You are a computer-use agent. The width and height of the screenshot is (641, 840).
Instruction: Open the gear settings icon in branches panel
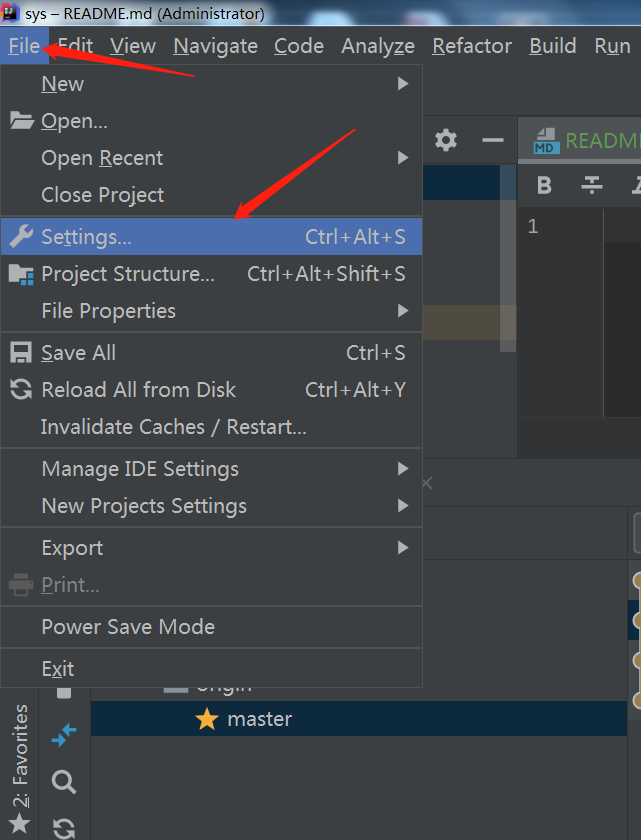pyautogui.click(x=445, y=140)
